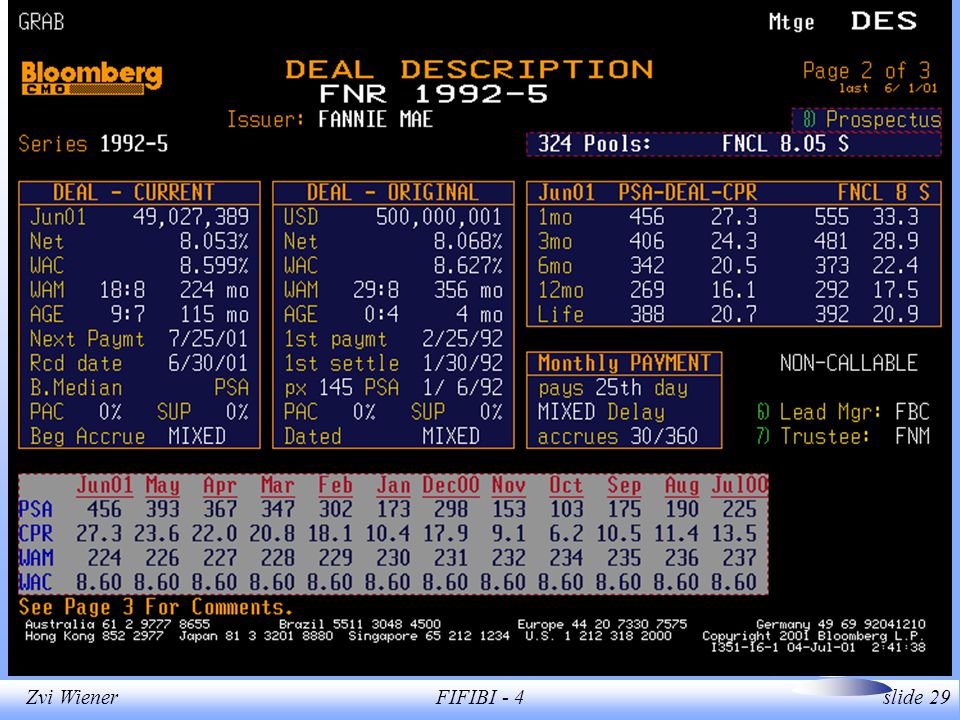Click the DES function label
Viewport: 960px width, 720px height.
884,21
